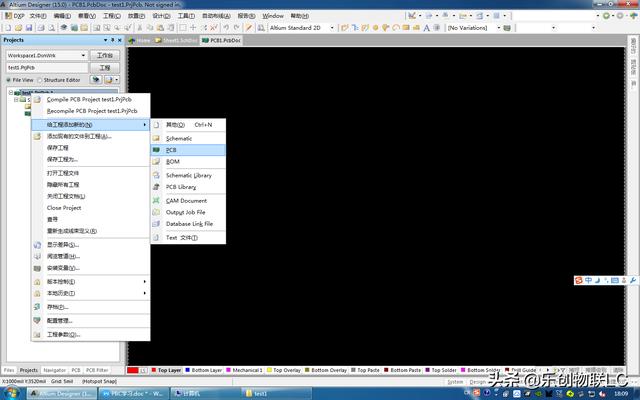The width and height of the screenshot is (640, 400).
Task: Open the Altium Standard 2D view dropdown
Action: 332,28
